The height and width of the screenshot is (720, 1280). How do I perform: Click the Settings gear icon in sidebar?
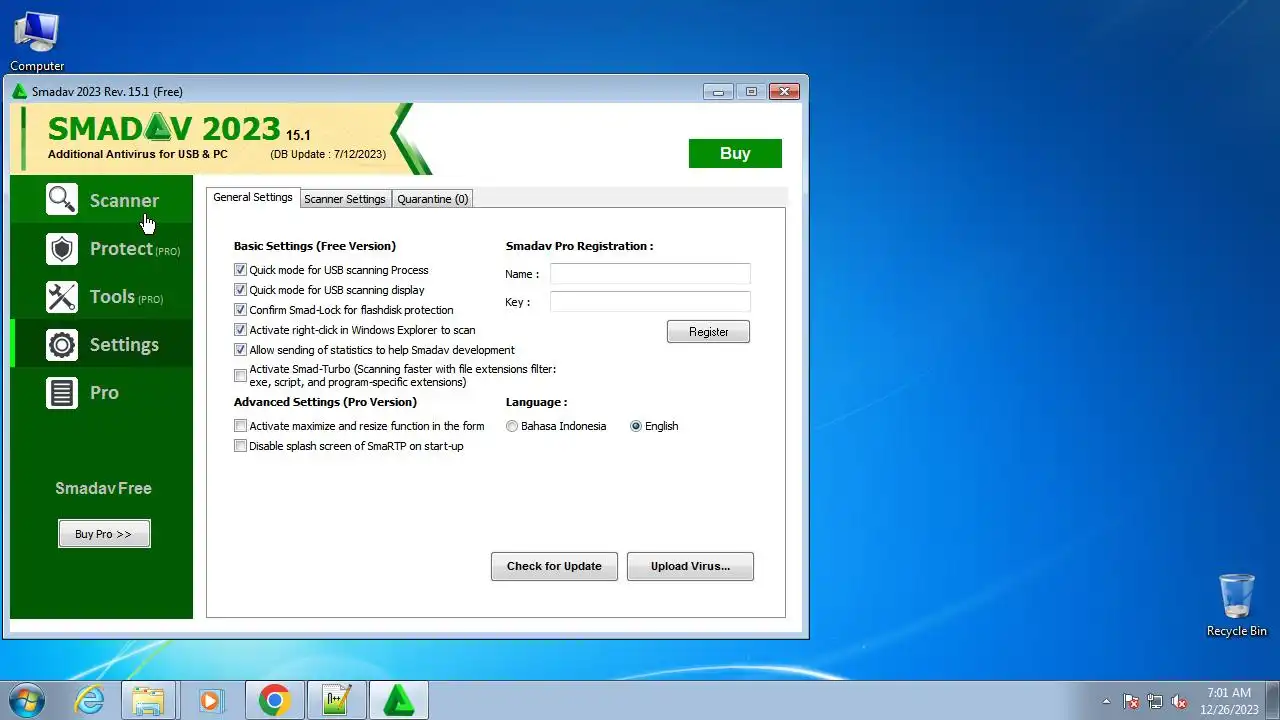click(x=62, y=344)
